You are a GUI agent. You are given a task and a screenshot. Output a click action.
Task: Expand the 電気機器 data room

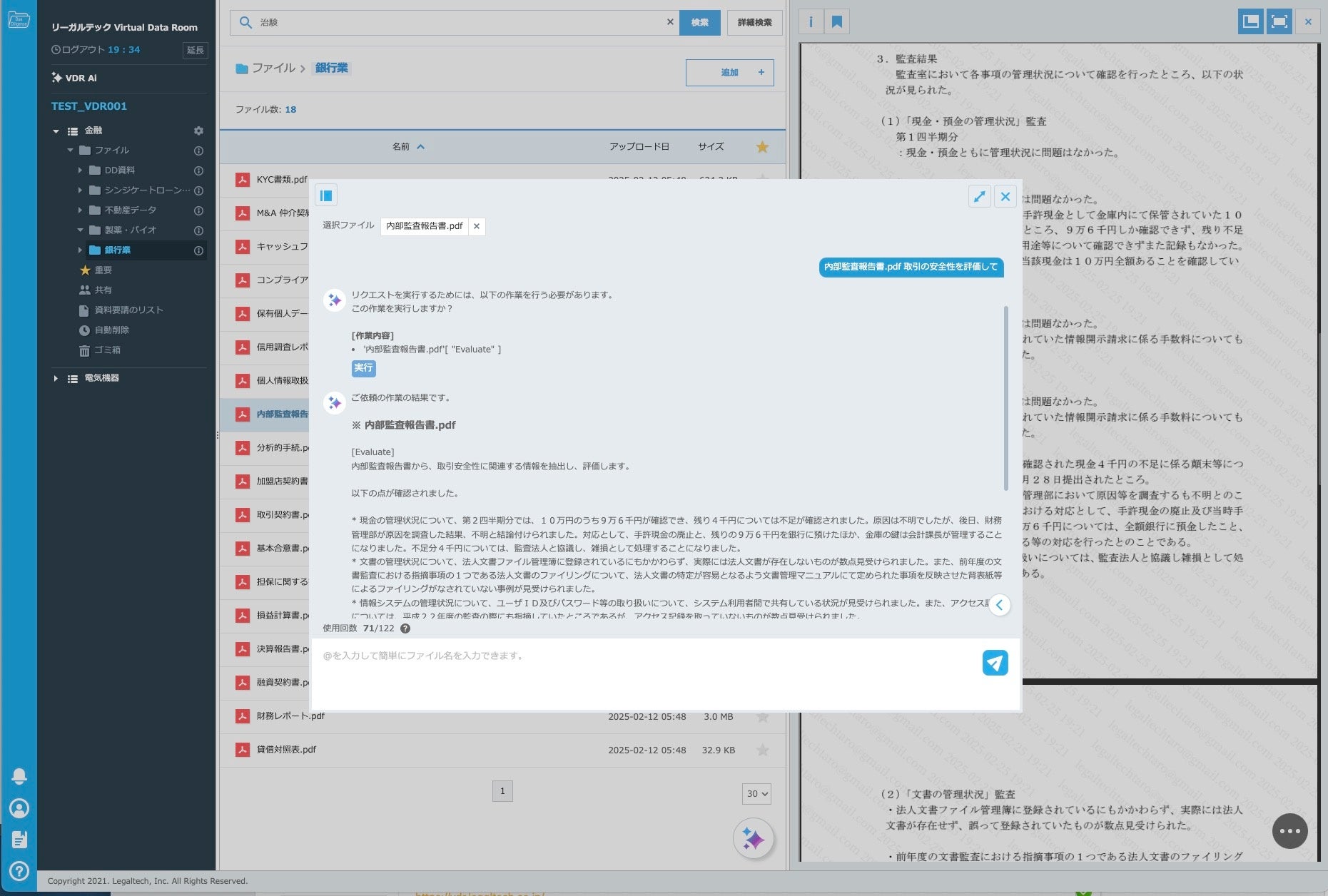(56, 379)
